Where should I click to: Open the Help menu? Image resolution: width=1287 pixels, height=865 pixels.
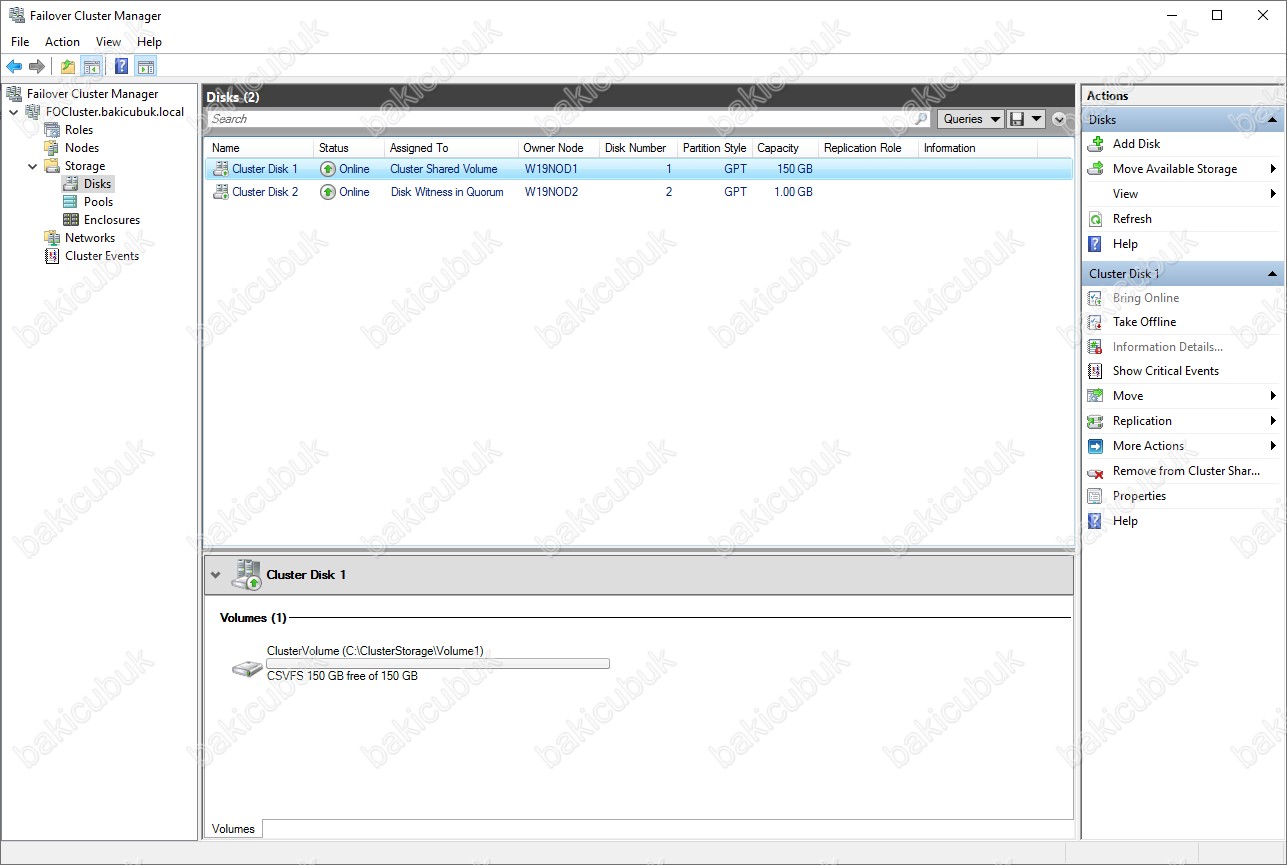pyautogui.click(x=149, y=42)
